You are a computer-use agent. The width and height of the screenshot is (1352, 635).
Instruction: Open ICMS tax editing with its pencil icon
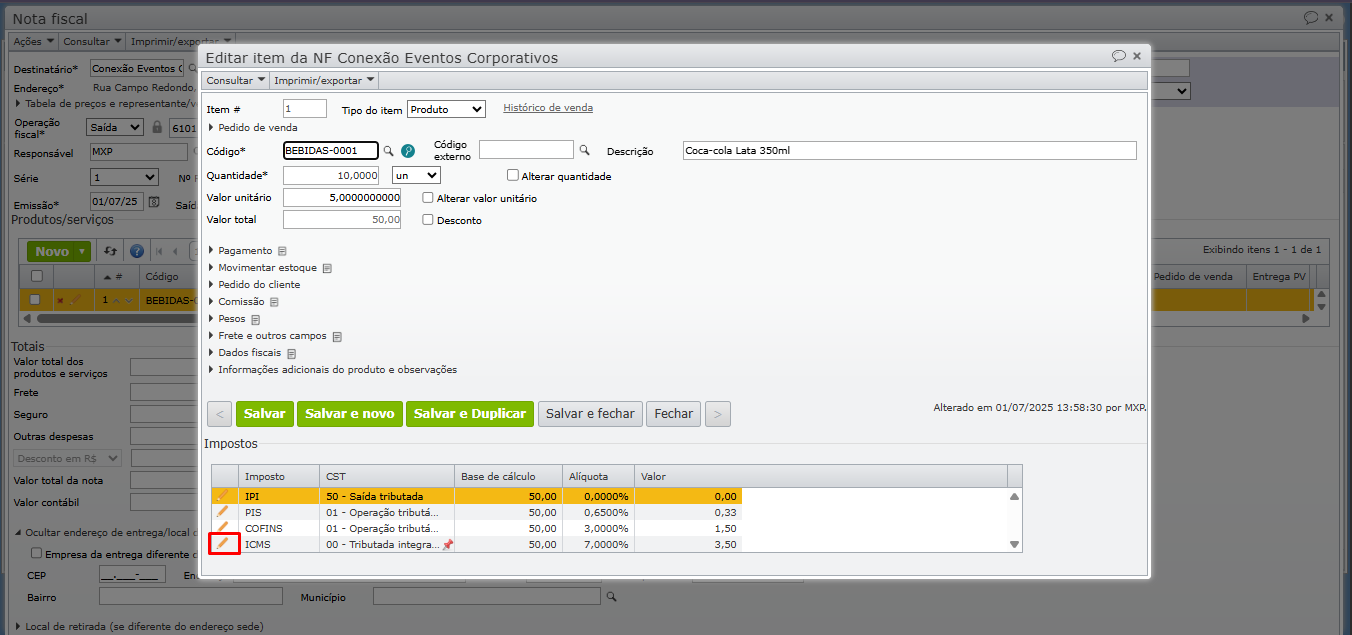(222, 543)
